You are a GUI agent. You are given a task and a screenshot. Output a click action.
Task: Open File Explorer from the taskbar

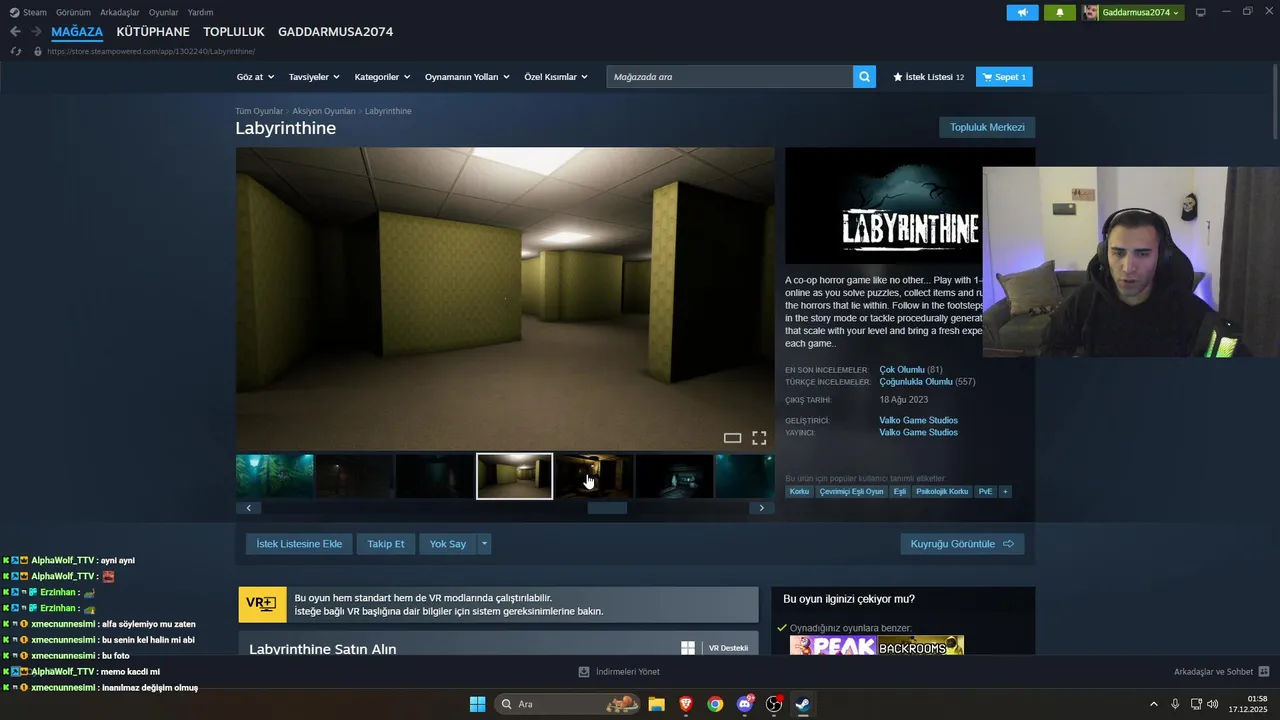pos(656,704)
